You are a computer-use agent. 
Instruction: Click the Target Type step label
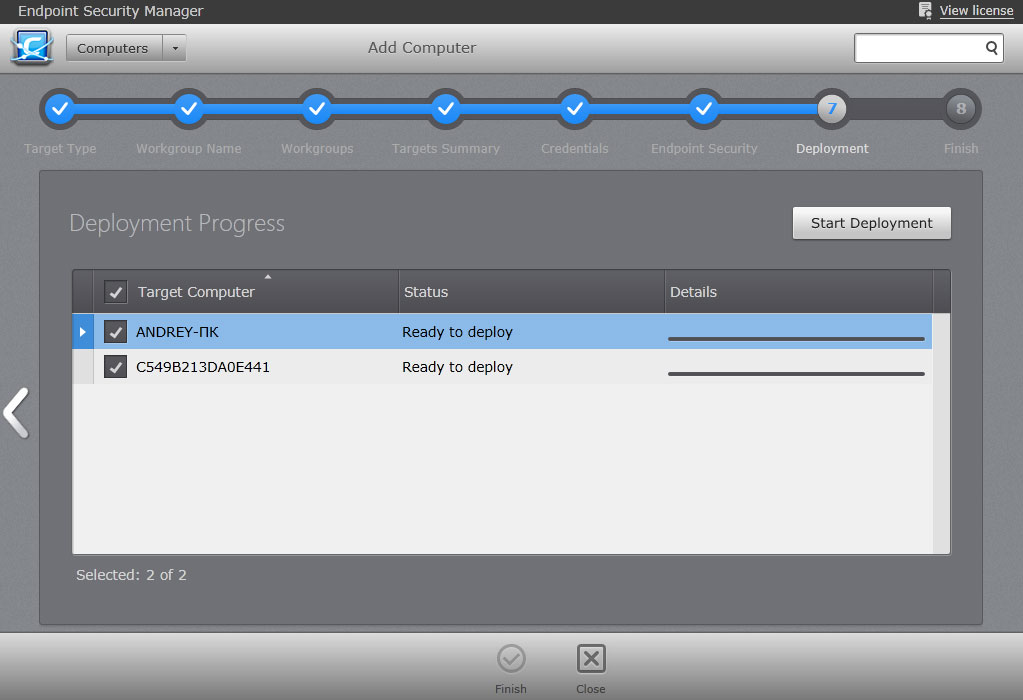tap(60, 149)
